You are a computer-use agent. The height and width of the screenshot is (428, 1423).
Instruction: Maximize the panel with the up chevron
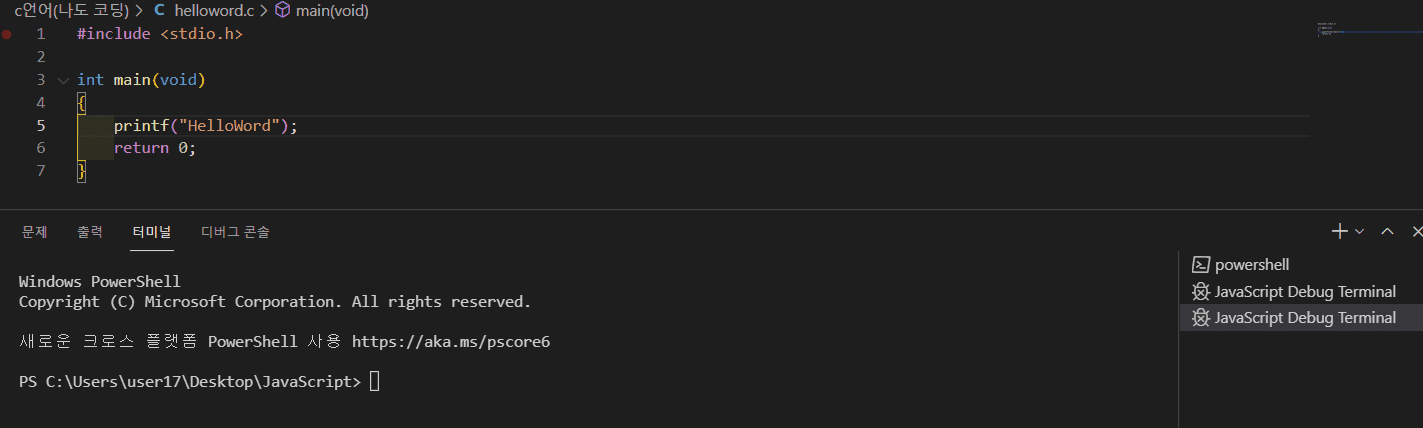click(1387, 231)
